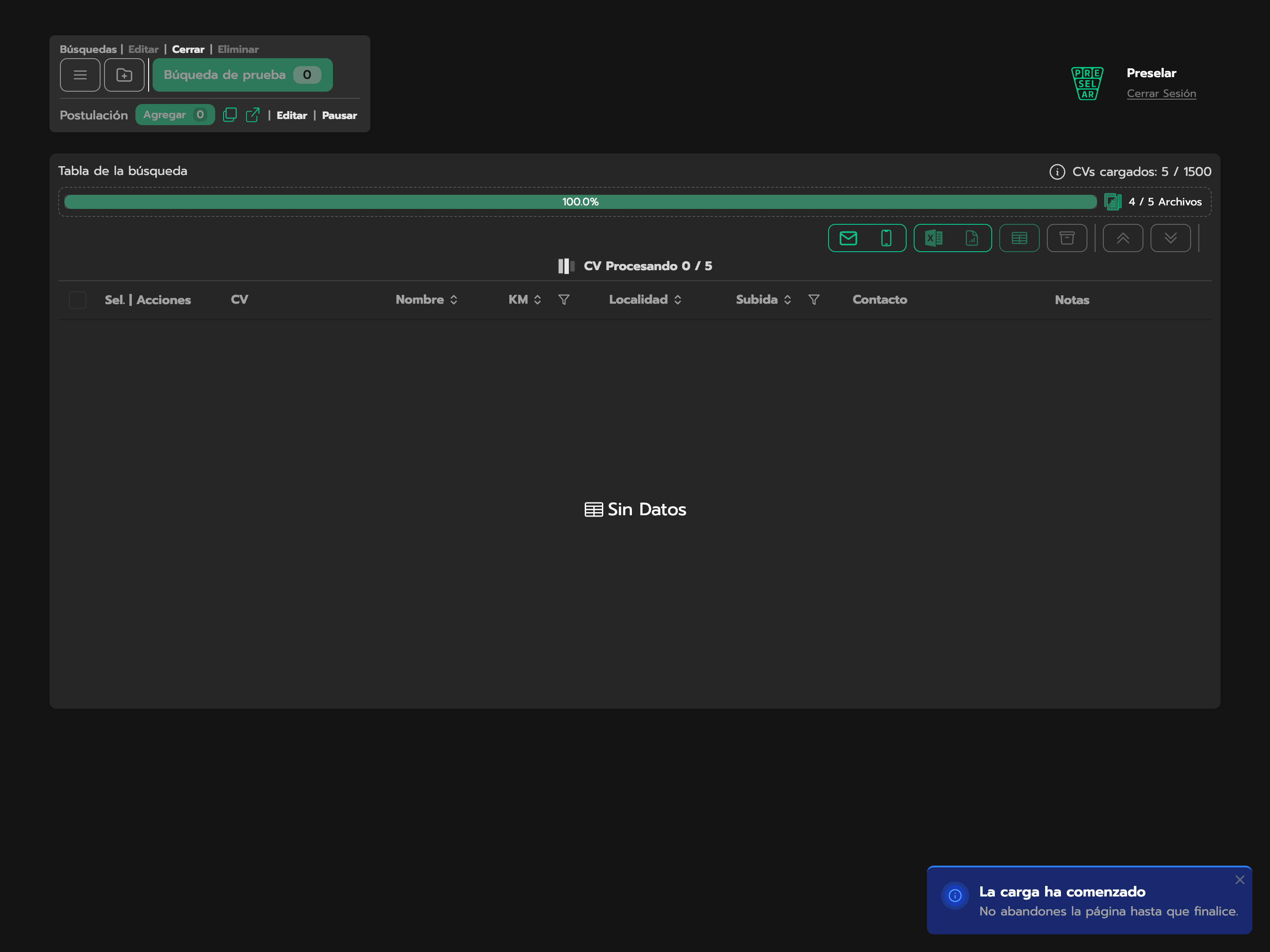Click the info icon beside CVs cargados

[x=1057, y=171]
